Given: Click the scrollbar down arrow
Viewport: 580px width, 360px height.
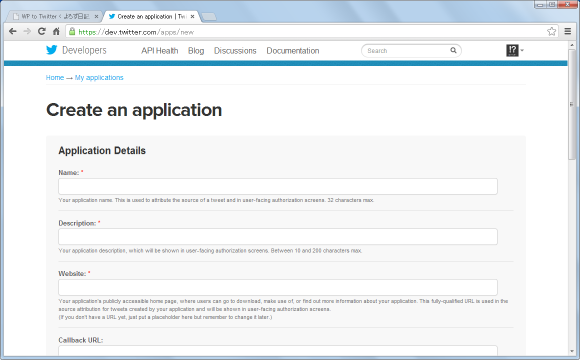Looking at the screenshot, I should tap(572, 351).
